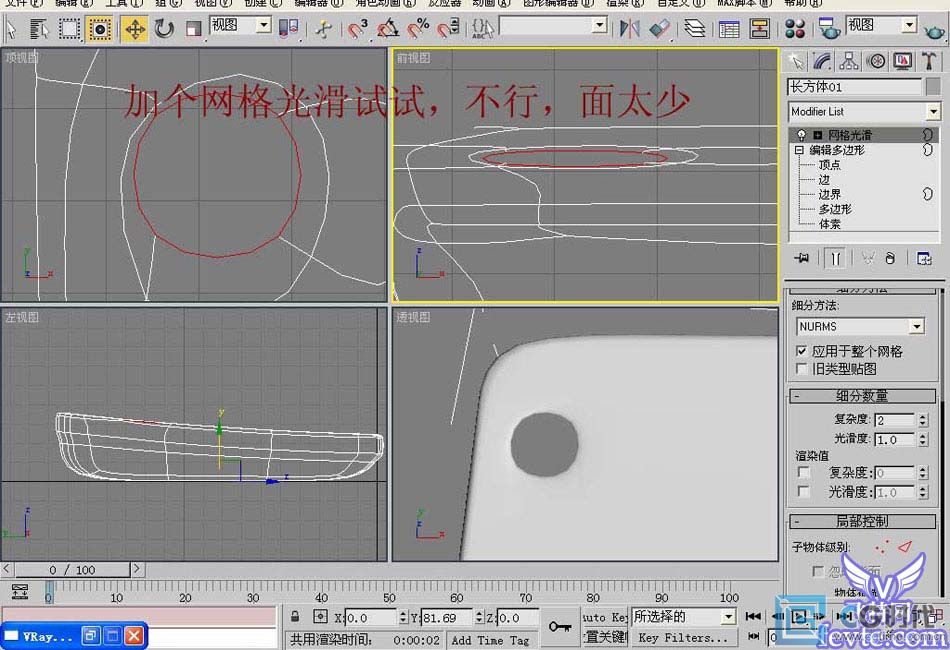Click the Align tool icon
The height and width of the screenshot is (650, 950).
(x=659, y=28)
